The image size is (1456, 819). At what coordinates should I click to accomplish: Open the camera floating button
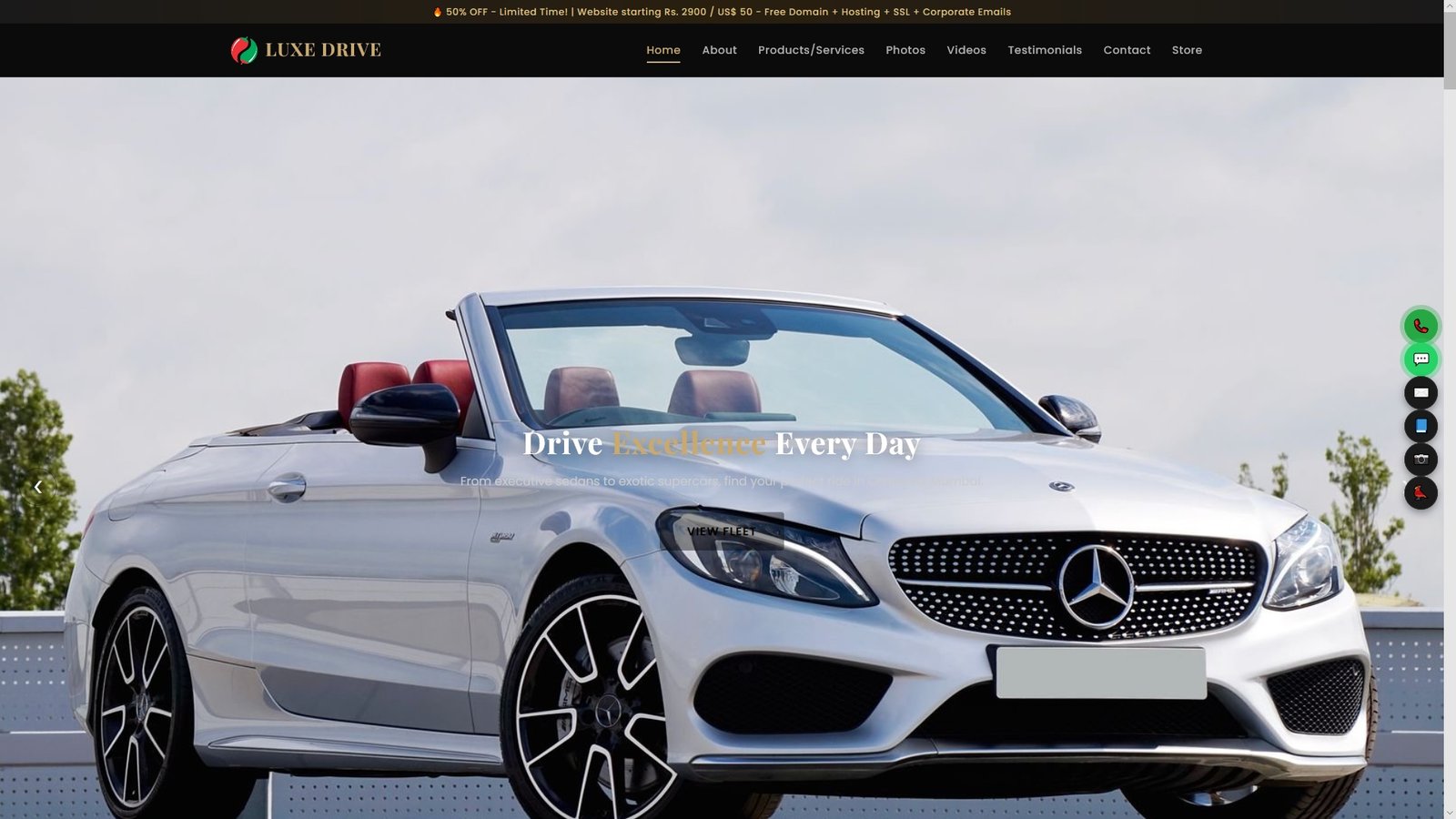(1421, 460)
